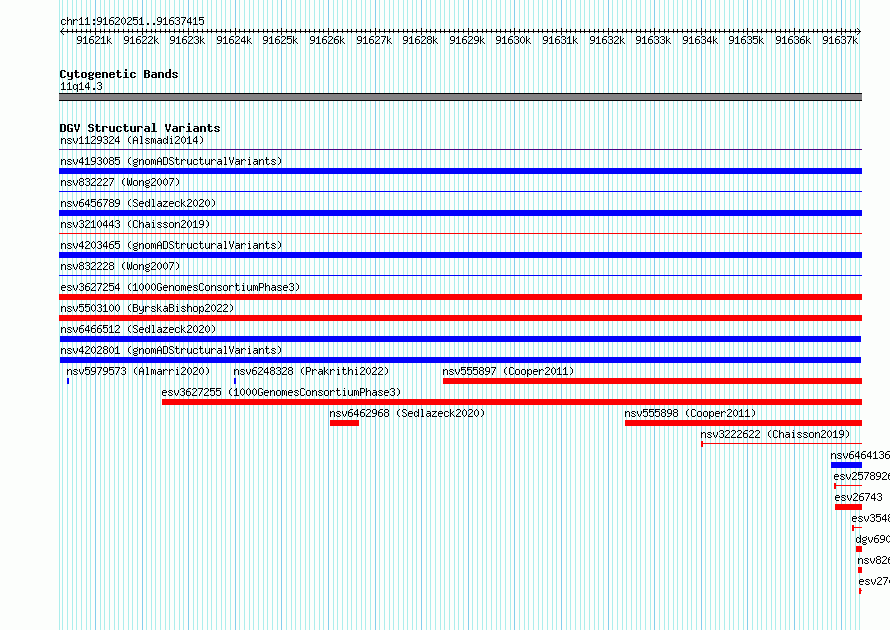890x630 pixels.
Task: Click nsv4202801 (gnomADStructuralVariants) label
Action: tap(171, 350)
